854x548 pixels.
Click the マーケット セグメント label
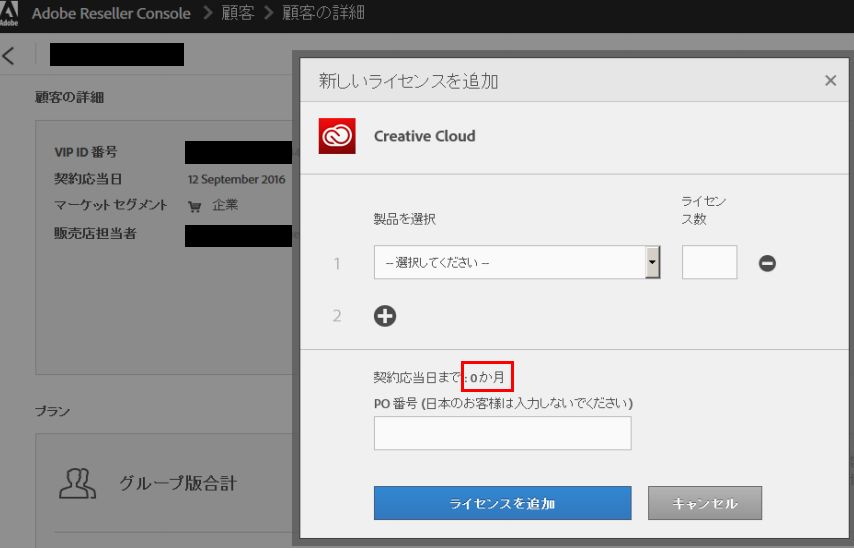point(111,205)
